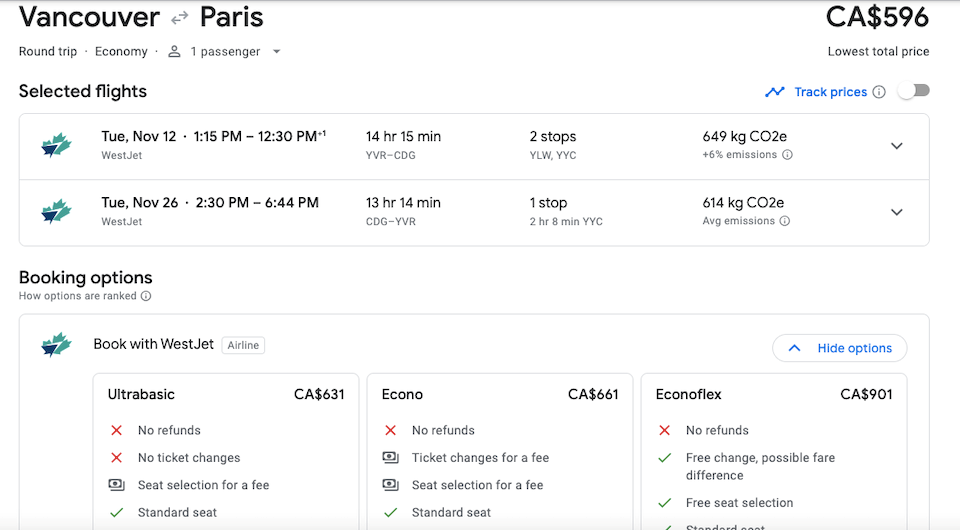Click the Ticket changes for a fee text
960x530 pixels.
point(480,458)
